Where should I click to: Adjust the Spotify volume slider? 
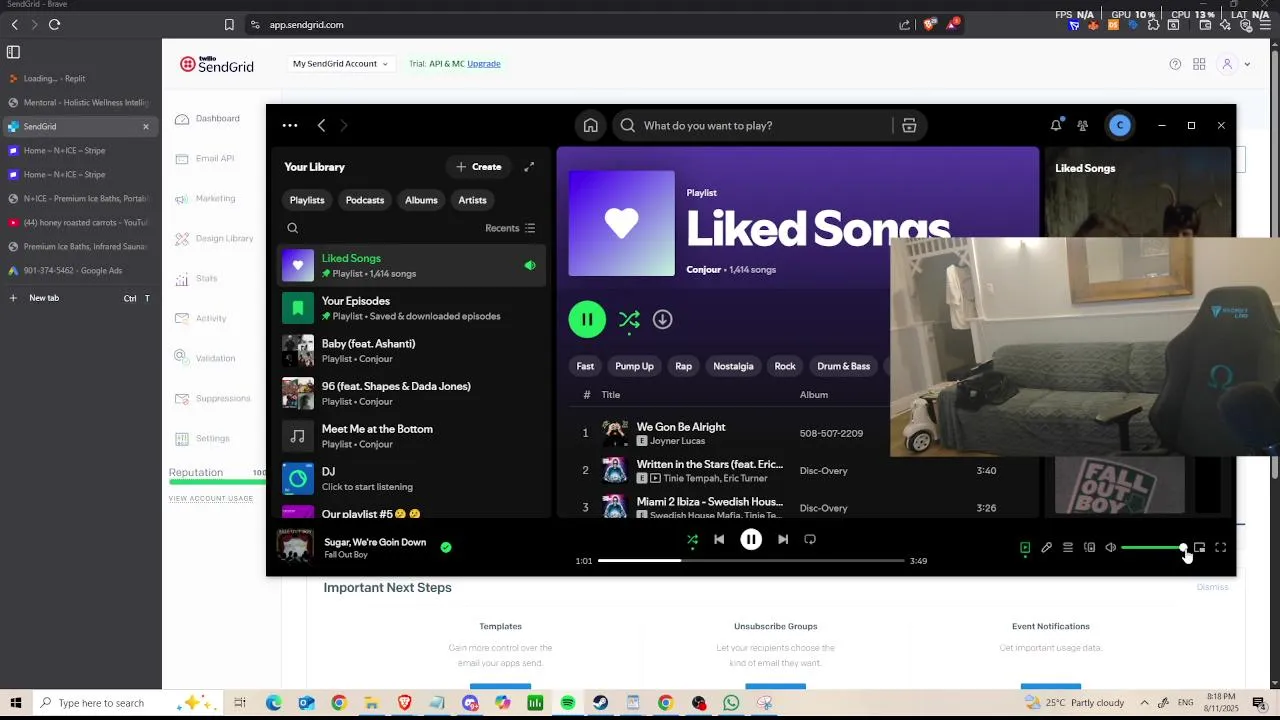click(x=1153, y=548)
